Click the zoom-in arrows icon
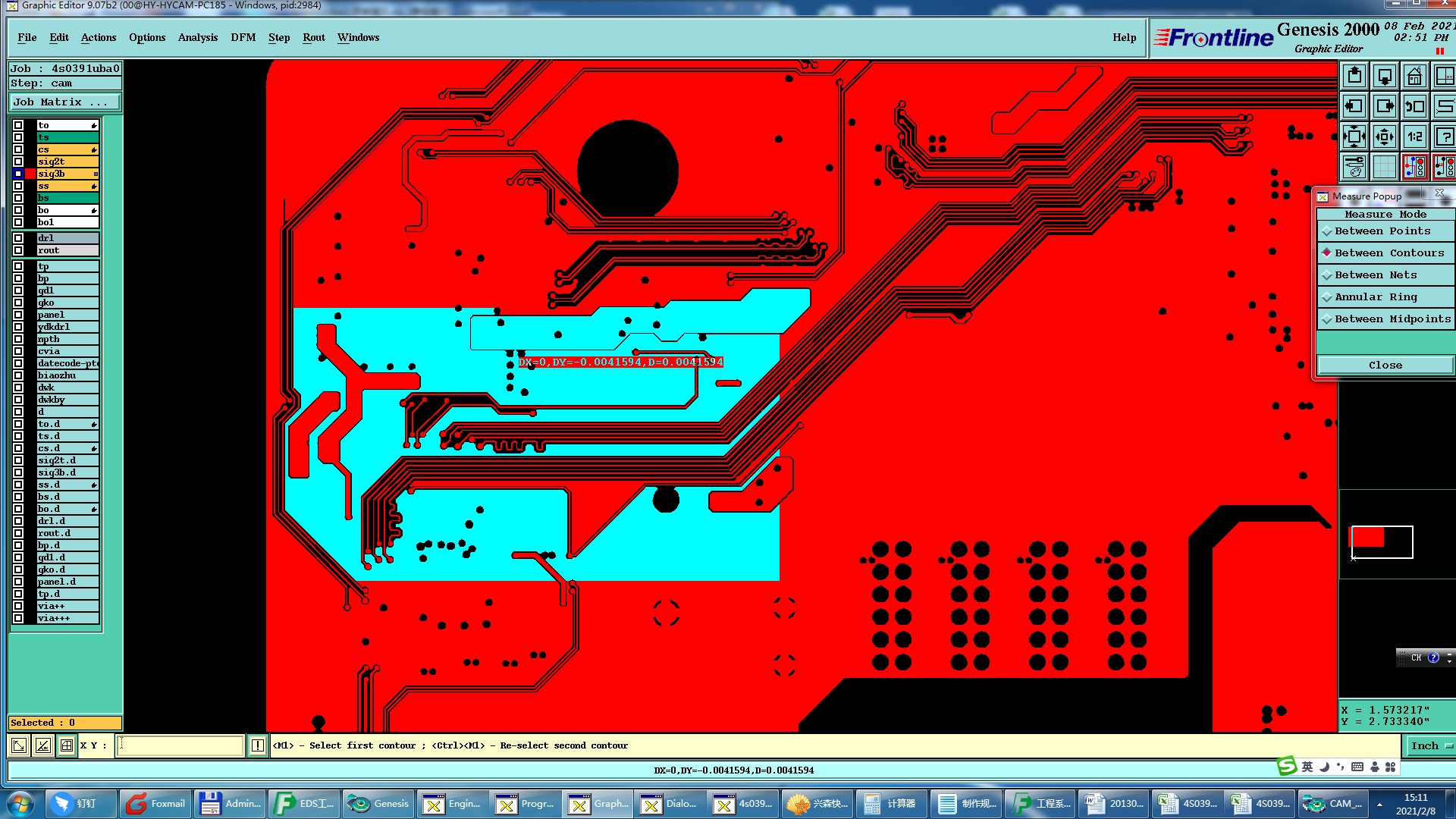Viewport: 1456px width, 819px height. click(x=1354, y=137)
